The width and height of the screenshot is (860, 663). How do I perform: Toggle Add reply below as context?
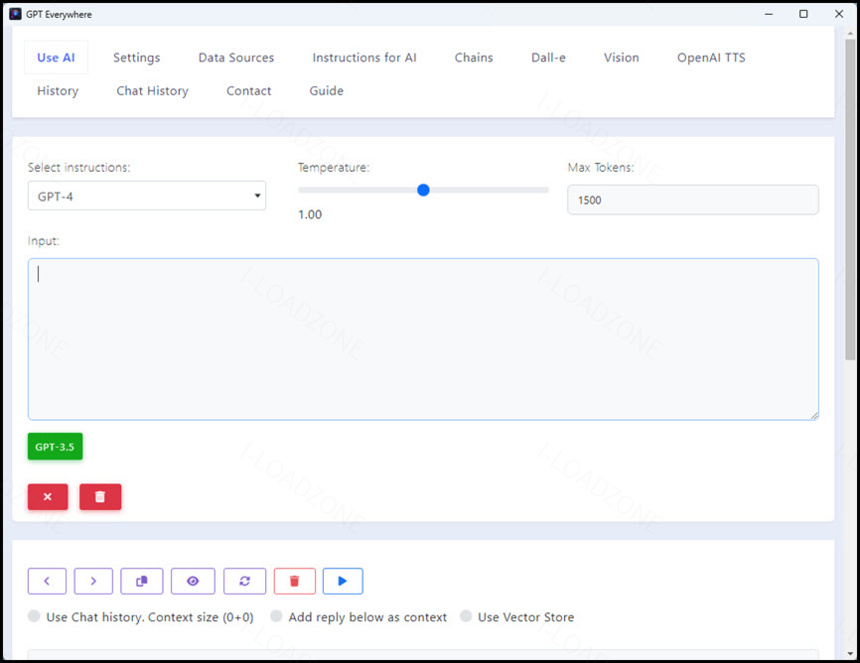click(276, 616)
